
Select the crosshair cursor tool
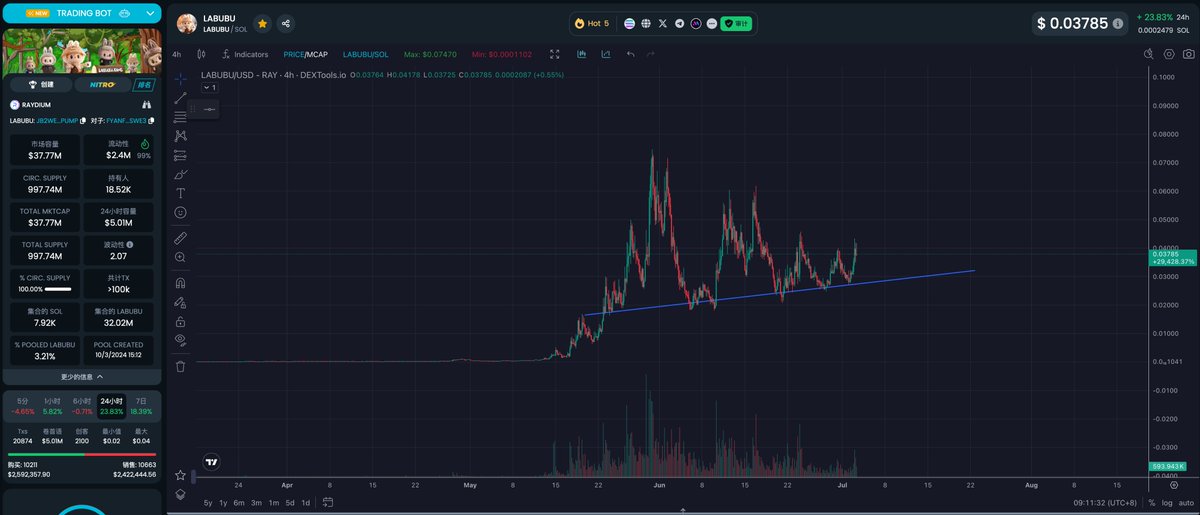(x=180, y=78)
